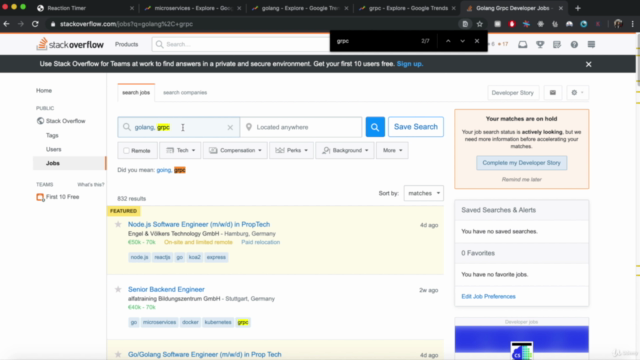Open achievements trophy icon
Viewport: 640px width, 360px height.
click(540, 44)
